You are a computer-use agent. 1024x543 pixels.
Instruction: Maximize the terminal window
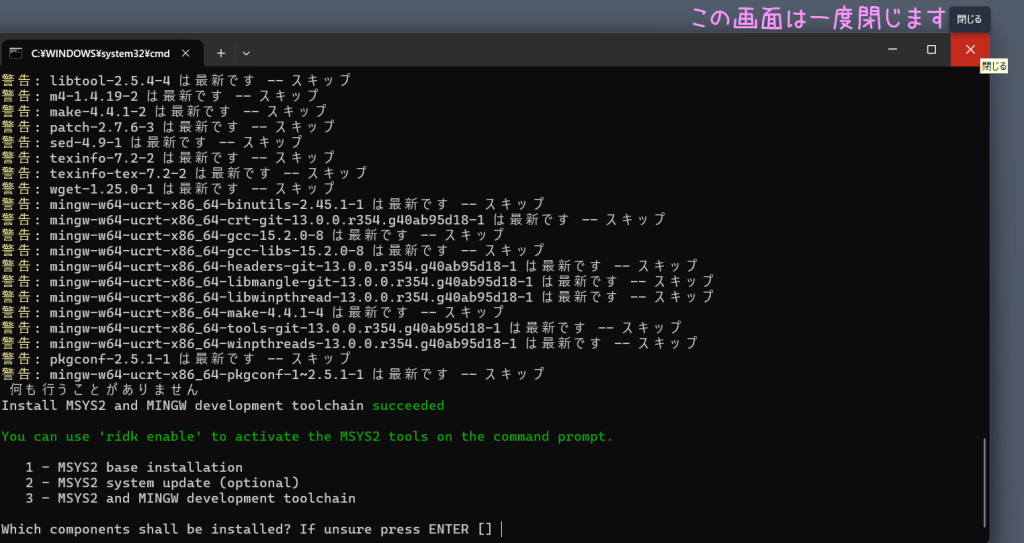931,50
